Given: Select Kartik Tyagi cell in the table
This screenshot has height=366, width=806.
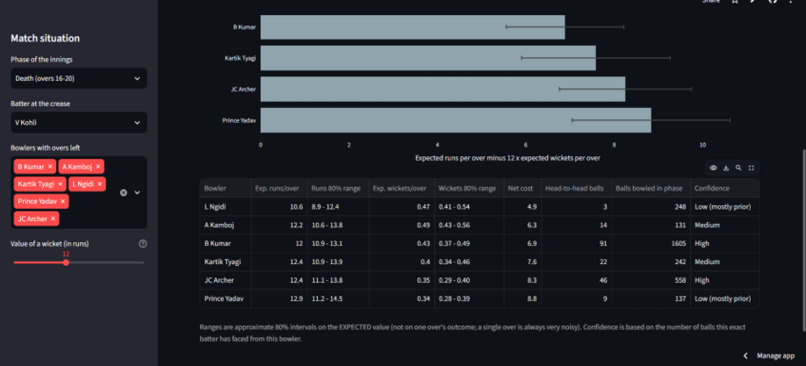Looking at the screenshot, I should pyautogui.click(x=225, y=262).
